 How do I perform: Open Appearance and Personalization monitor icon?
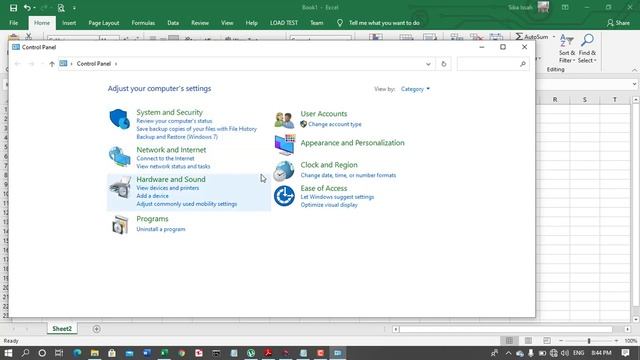click(x=284, y=144)
